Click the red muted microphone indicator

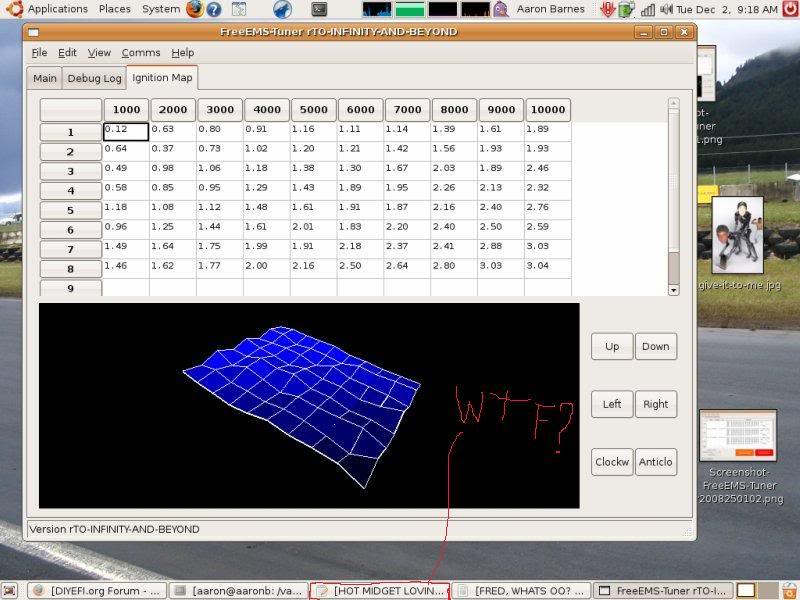608,10
